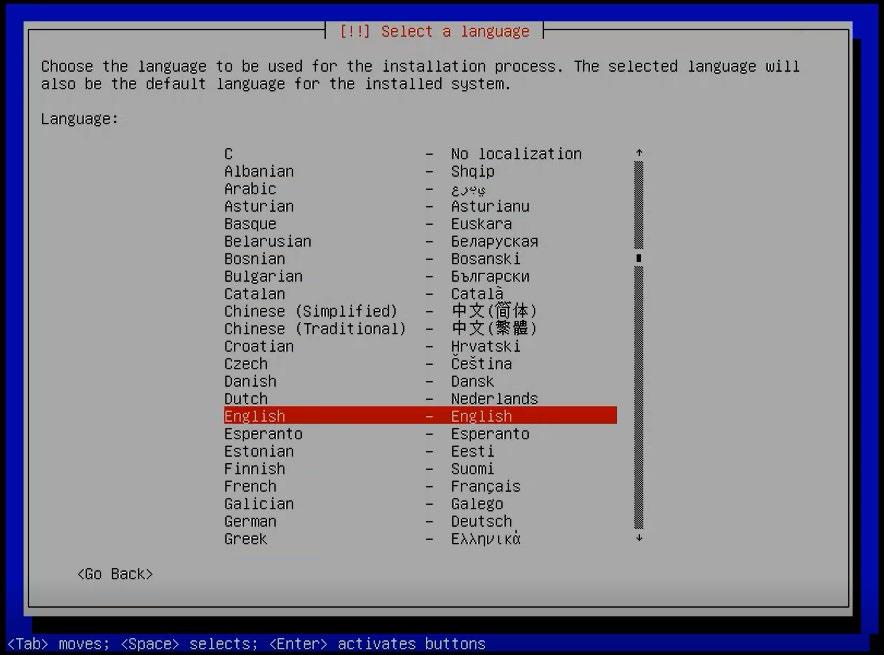Screen dimensions: 884x655
Task: Click the scrollbar track below thumb
Action: [x=639, y=397]
